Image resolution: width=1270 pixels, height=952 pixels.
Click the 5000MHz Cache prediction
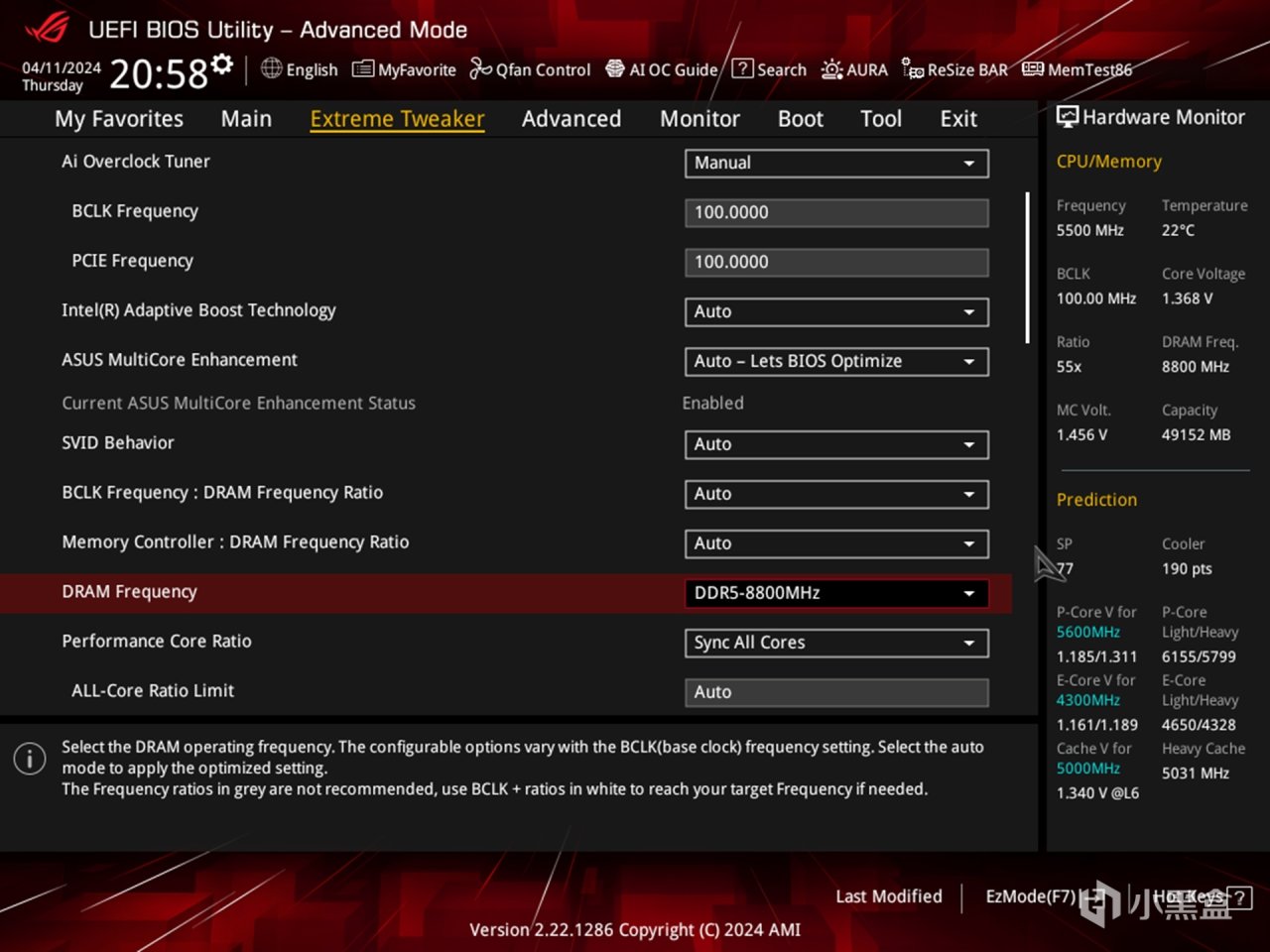[1087, 770]
